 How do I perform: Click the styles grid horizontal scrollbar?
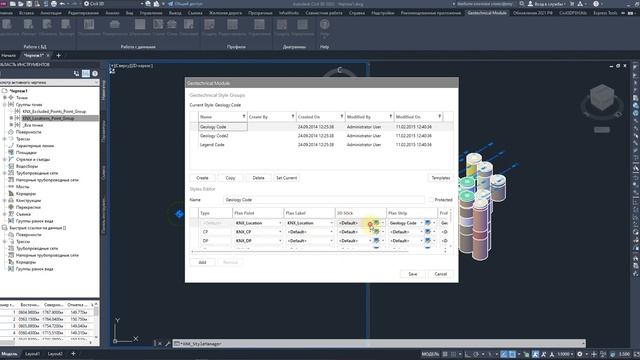click(300, 251)
